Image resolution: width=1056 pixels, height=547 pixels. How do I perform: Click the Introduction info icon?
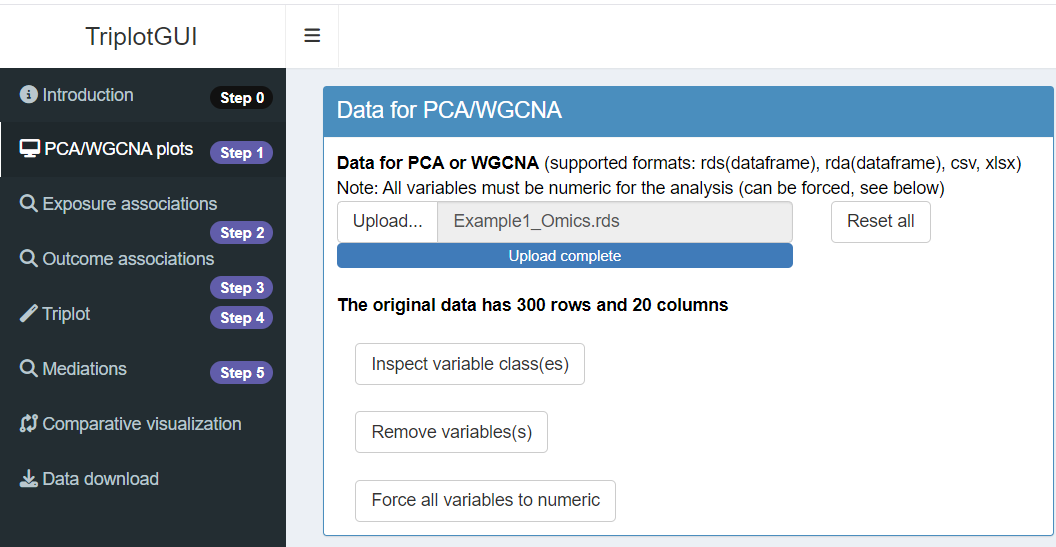(x=29, y=95)
